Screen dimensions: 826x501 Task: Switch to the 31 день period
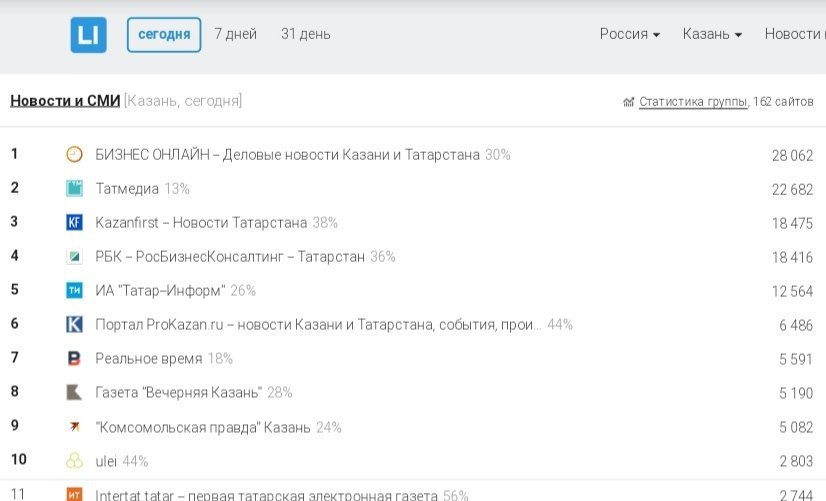[x=305, y=34]
